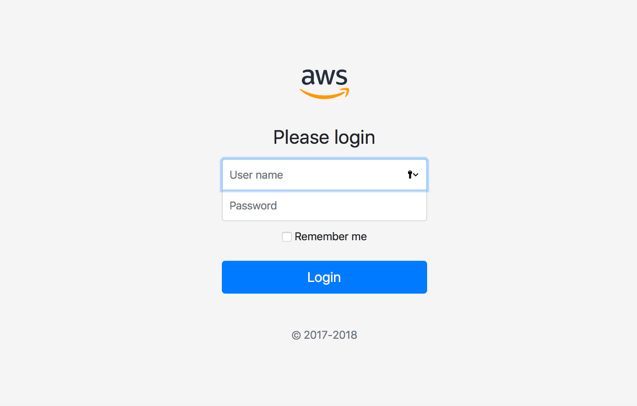Click the orange smile arrow under aws
637x406 pixels.
point(325,93)
